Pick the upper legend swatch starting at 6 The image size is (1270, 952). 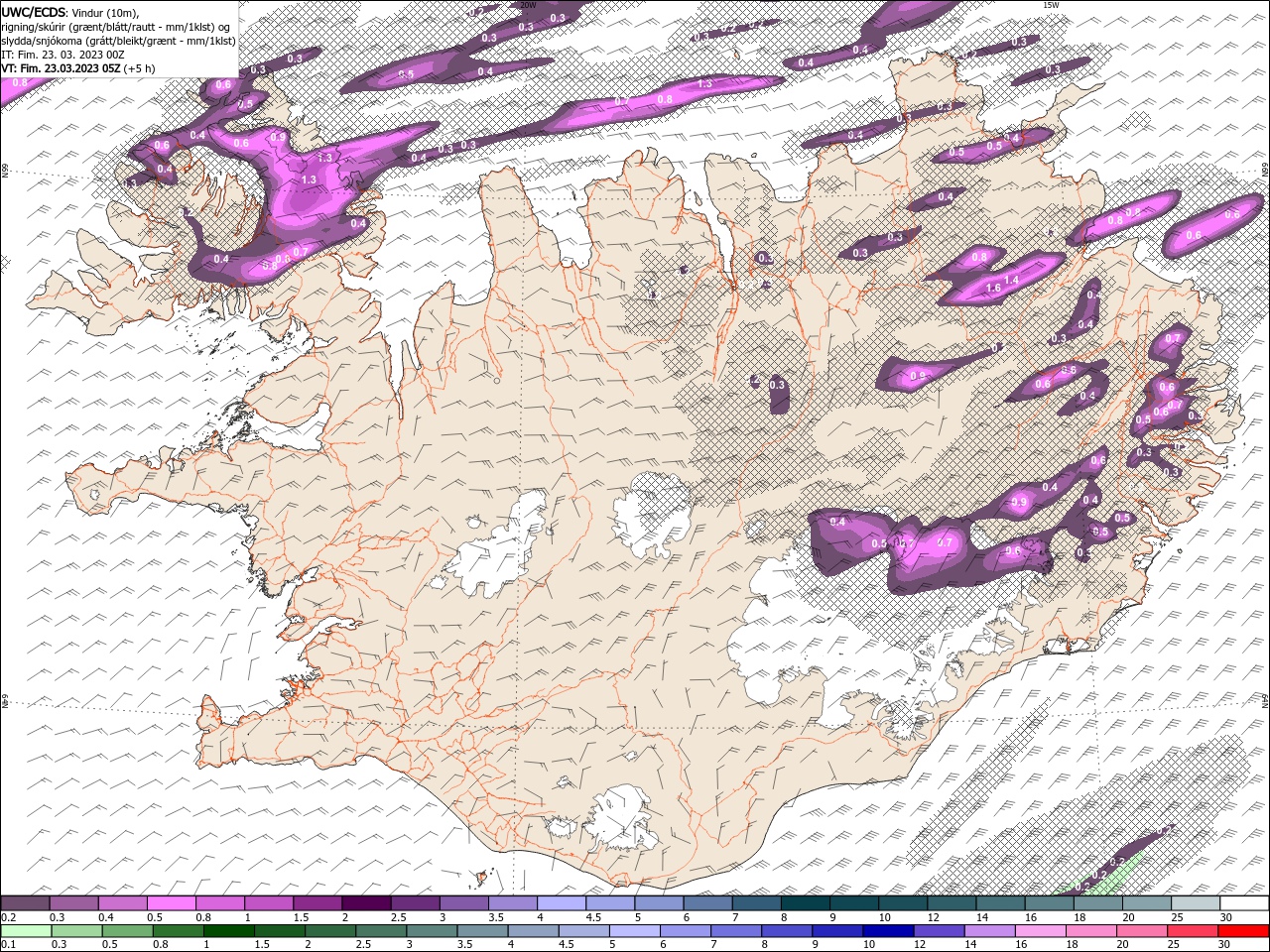(x=706, y=903)
